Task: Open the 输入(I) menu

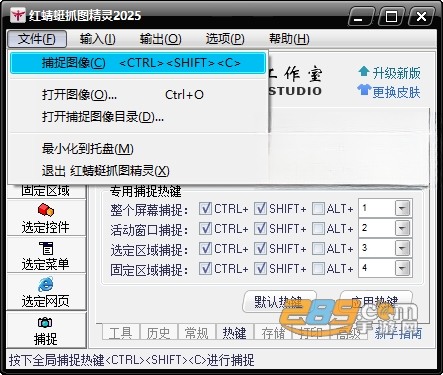Action: 98,39
